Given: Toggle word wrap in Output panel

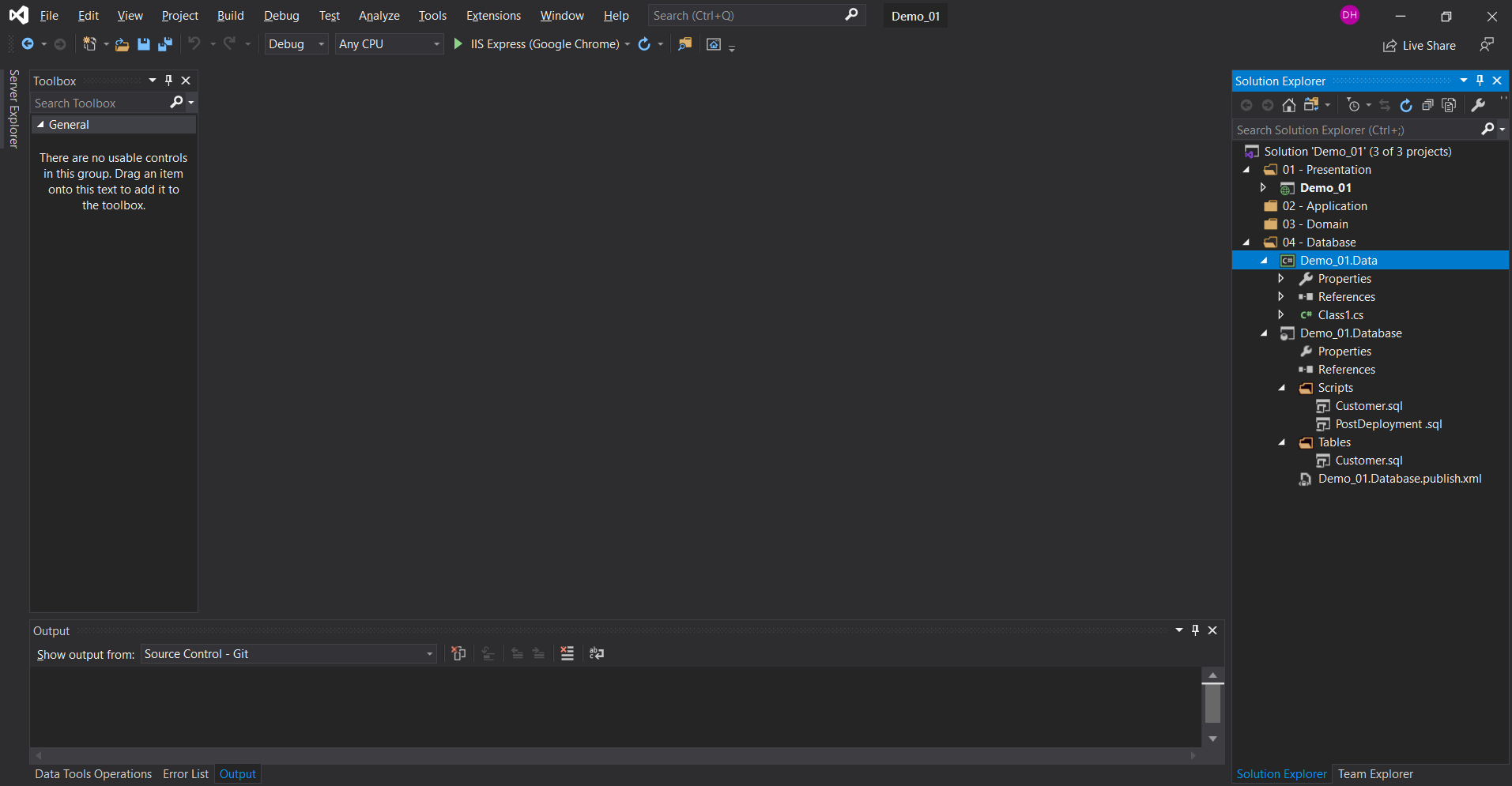Looking at the screenshot, I should (597, 653).
